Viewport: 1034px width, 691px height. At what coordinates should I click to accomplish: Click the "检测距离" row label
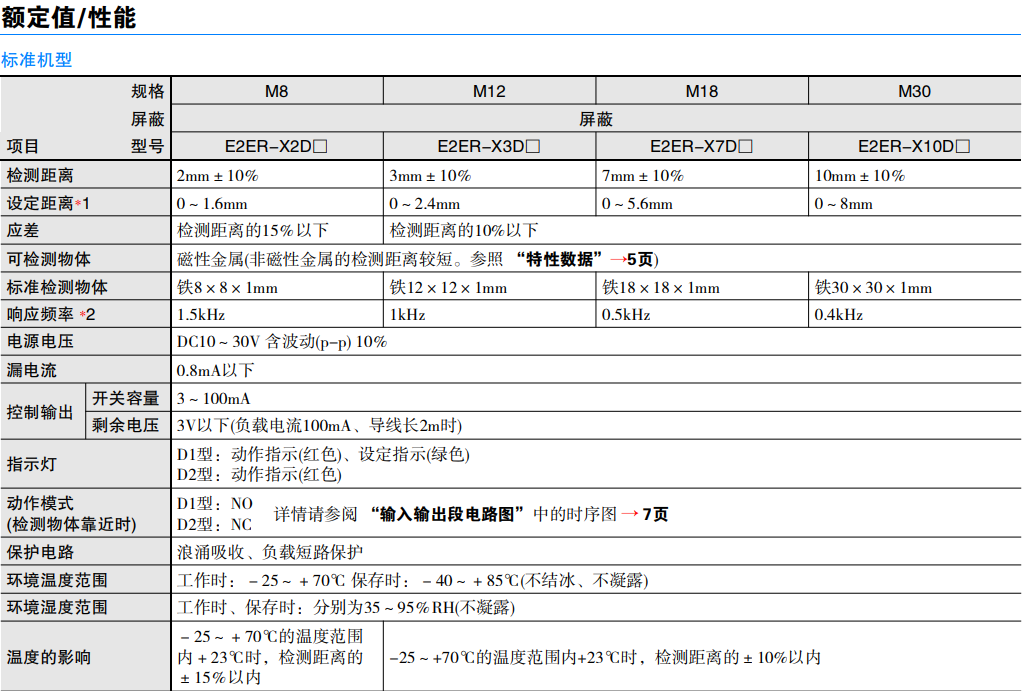40,175
